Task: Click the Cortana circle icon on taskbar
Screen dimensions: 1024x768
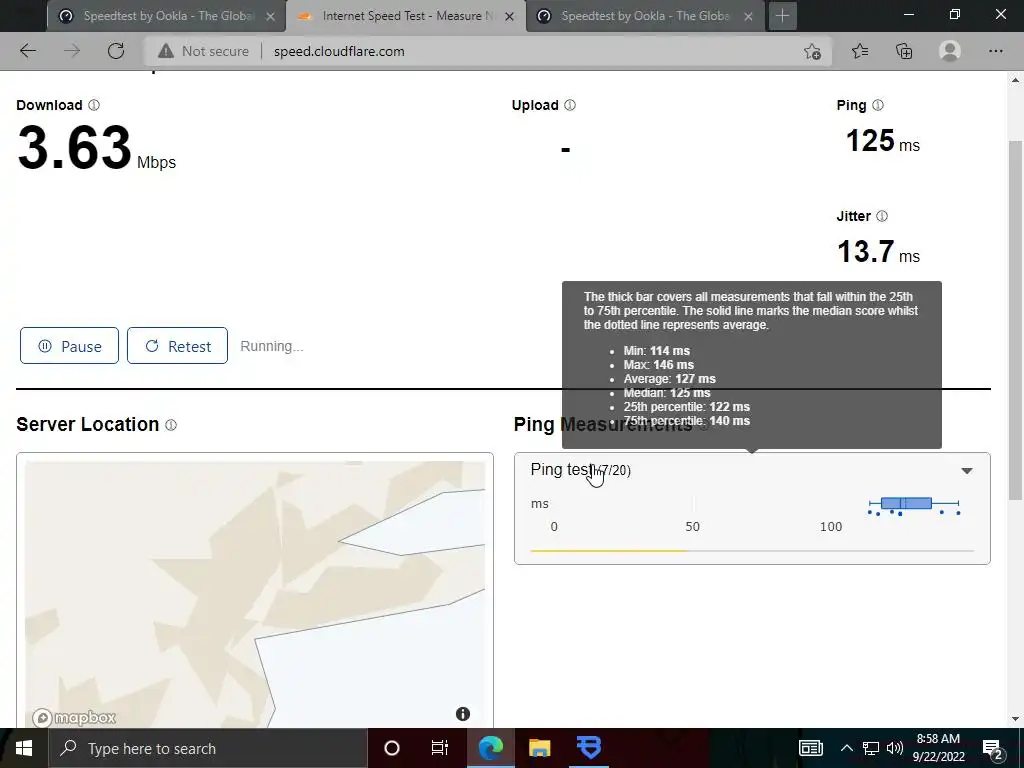Action: pos(392,748)
